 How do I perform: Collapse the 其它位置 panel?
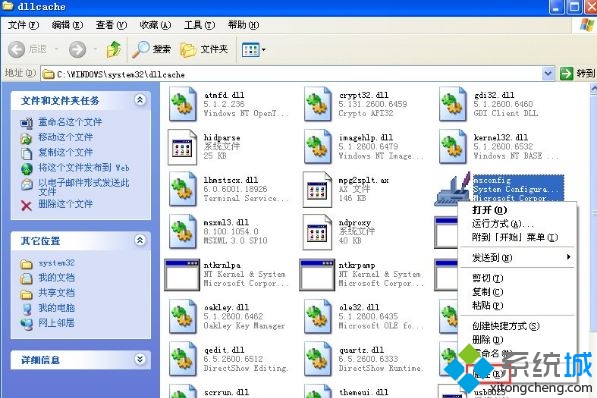(x=140, y=240)
